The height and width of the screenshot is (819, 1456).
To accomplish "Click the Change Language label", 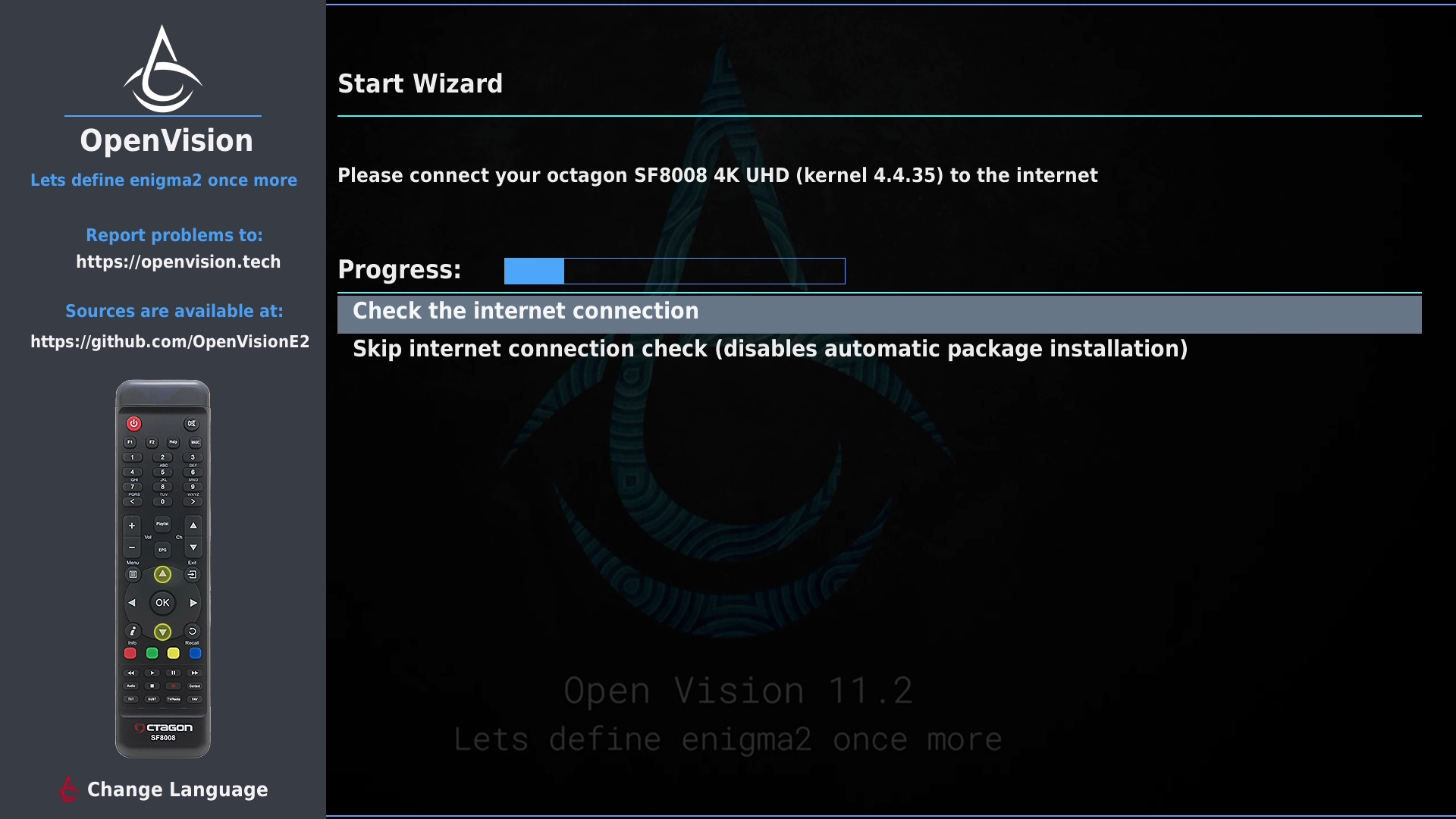I will [x=177, y=790].
